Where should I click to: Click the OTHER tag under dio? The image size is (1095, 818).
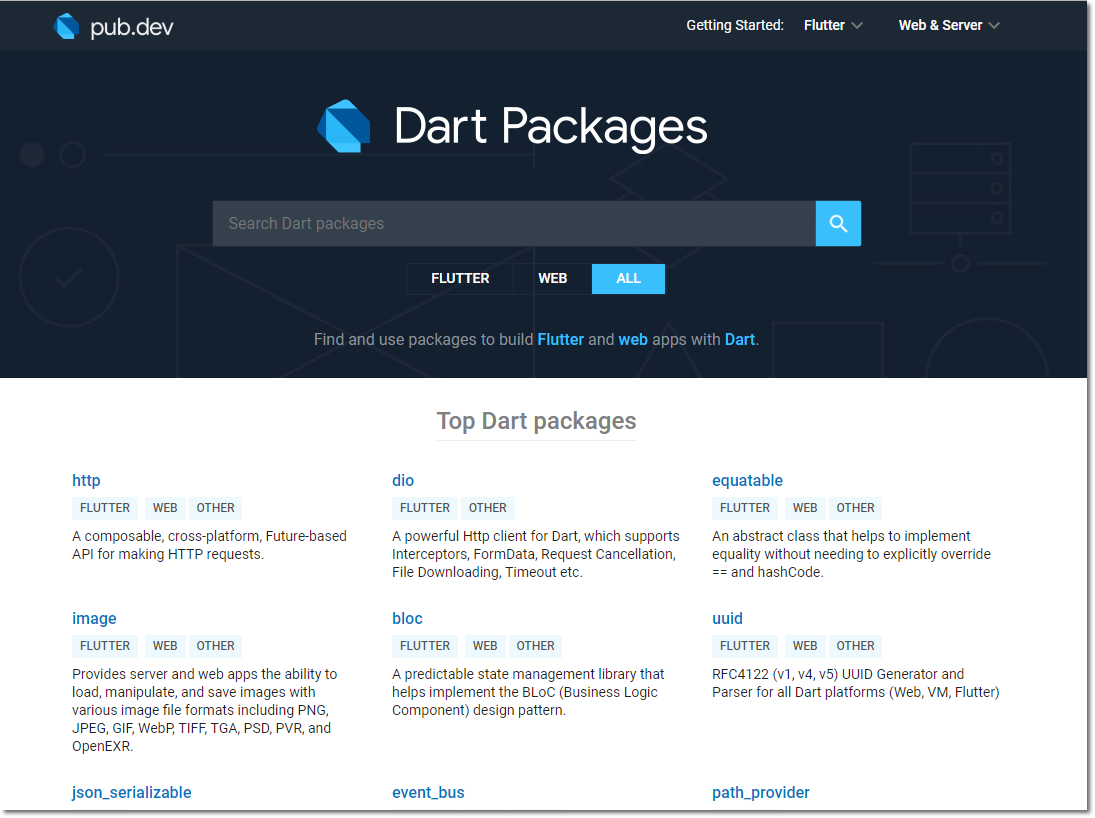(x=487, y=508)
